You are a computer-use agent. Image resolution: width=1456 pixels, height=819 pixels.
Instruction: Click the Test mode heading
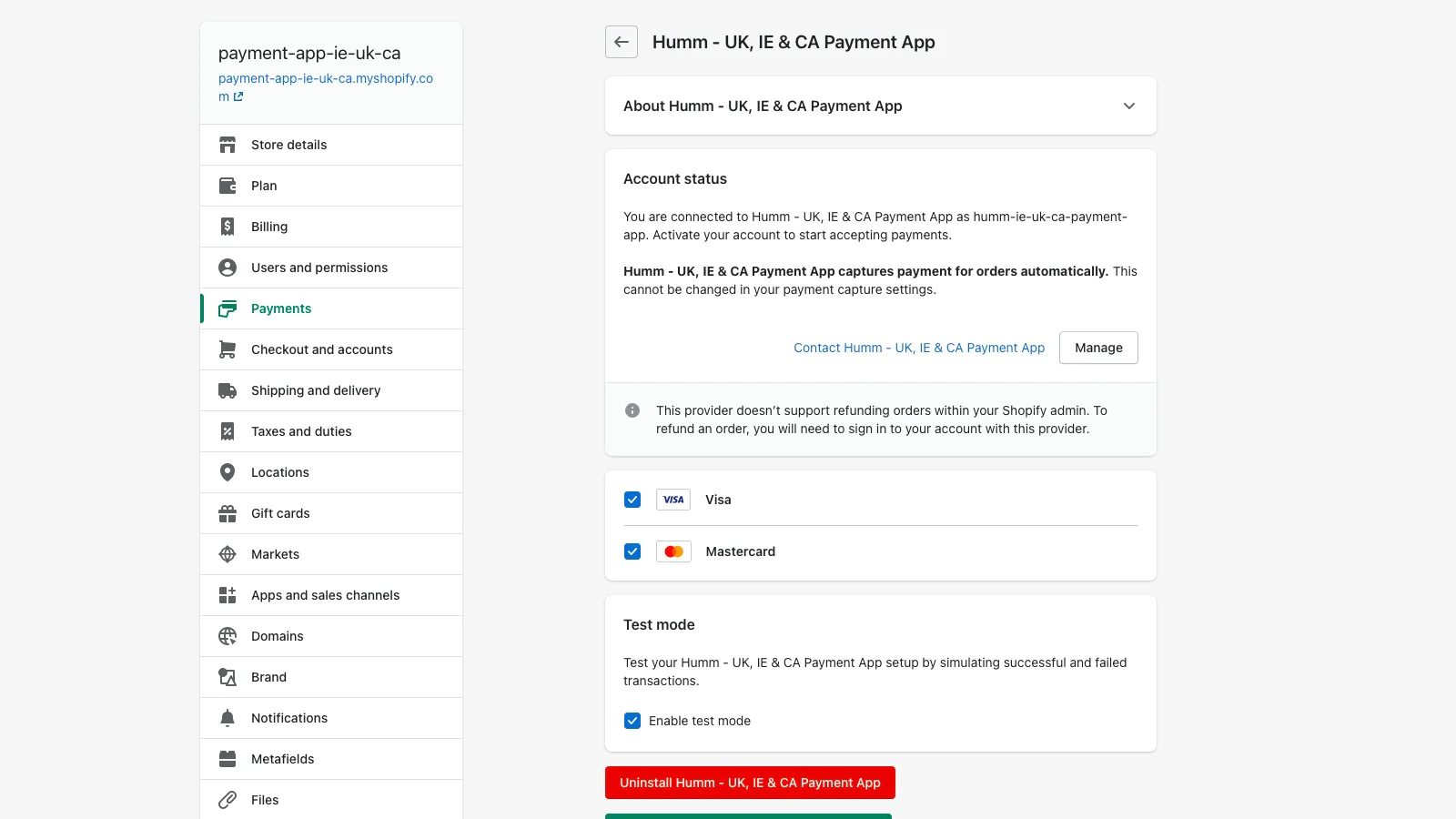[x=659, y=624]
